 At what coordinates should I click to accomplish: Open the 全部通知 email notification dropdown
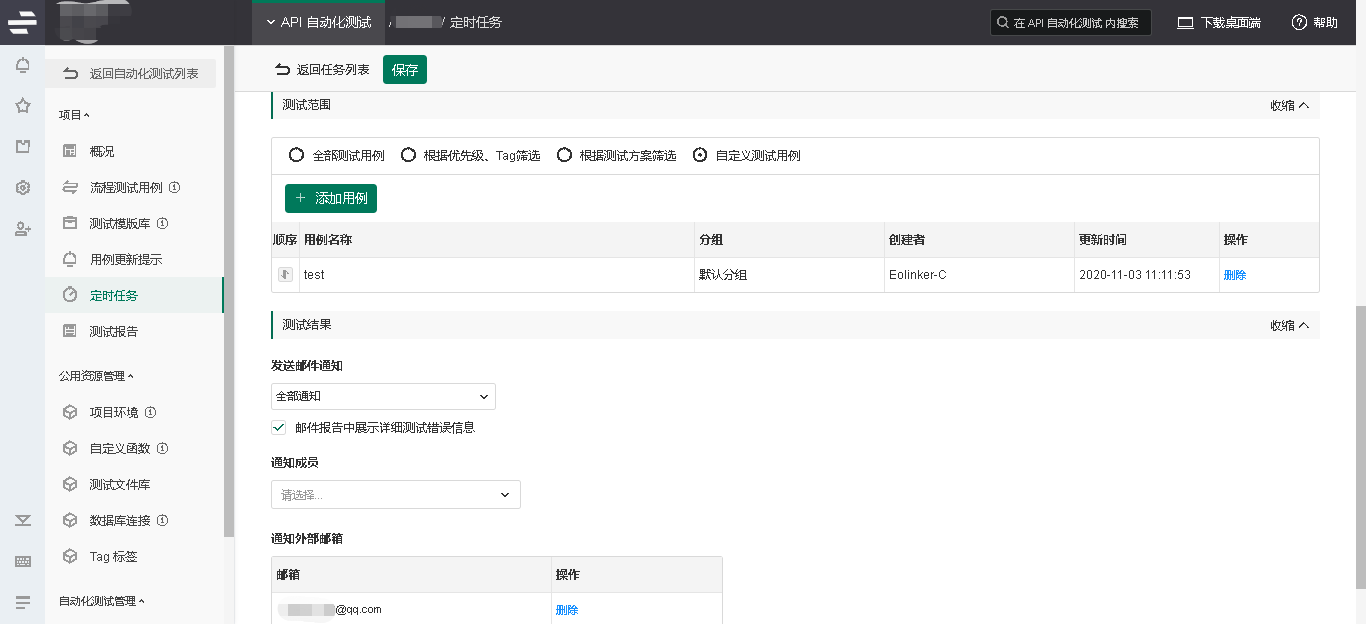coord(383,397)
